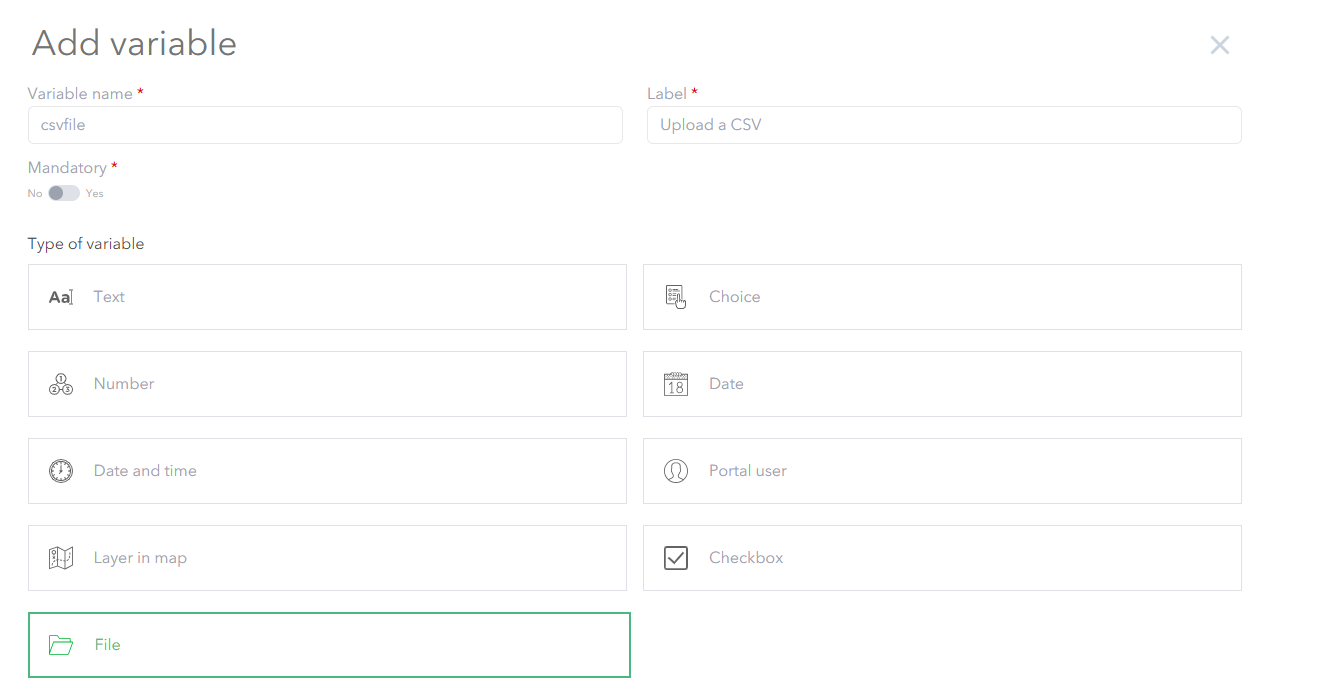Close the Add variable dialog
Viewport: 1339px width, 695px height.
pyautogui.click(x=1219, y=45)
